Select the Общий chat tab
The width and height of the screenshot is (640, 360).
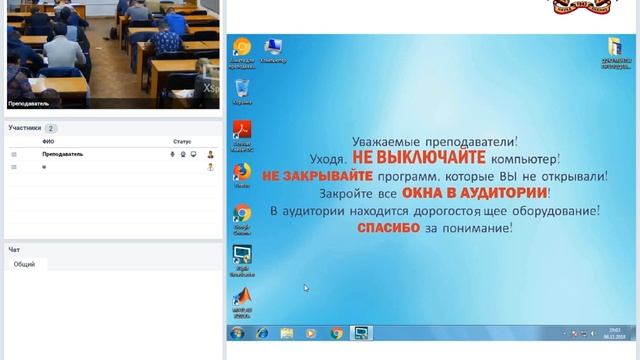click(x=24, y=264)
